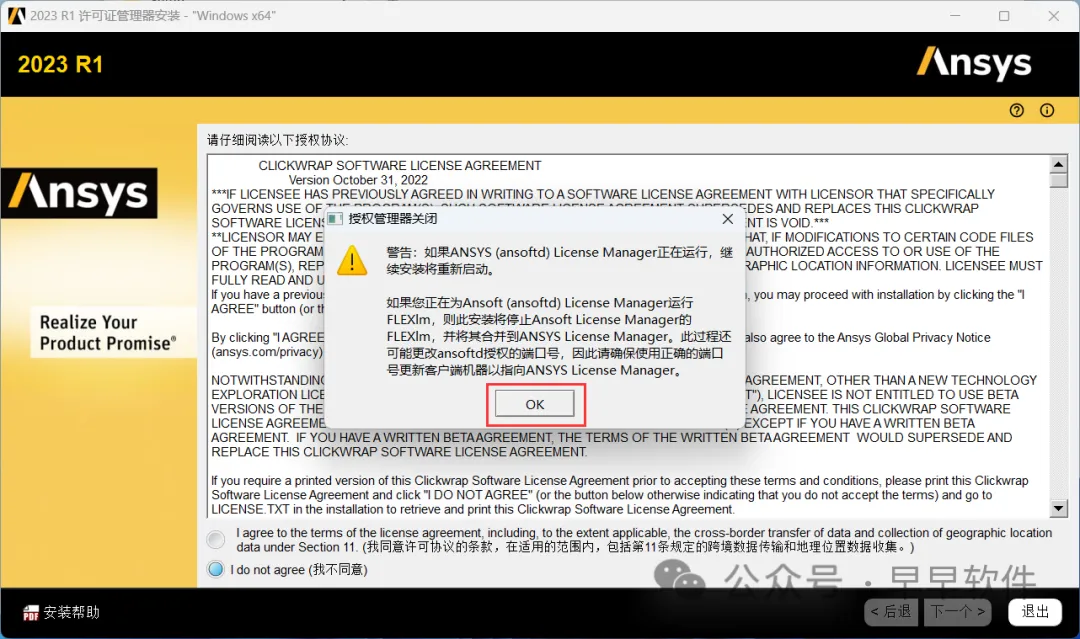Click the 下一个 next button
Screen dimensions: 1080x639
957,611
